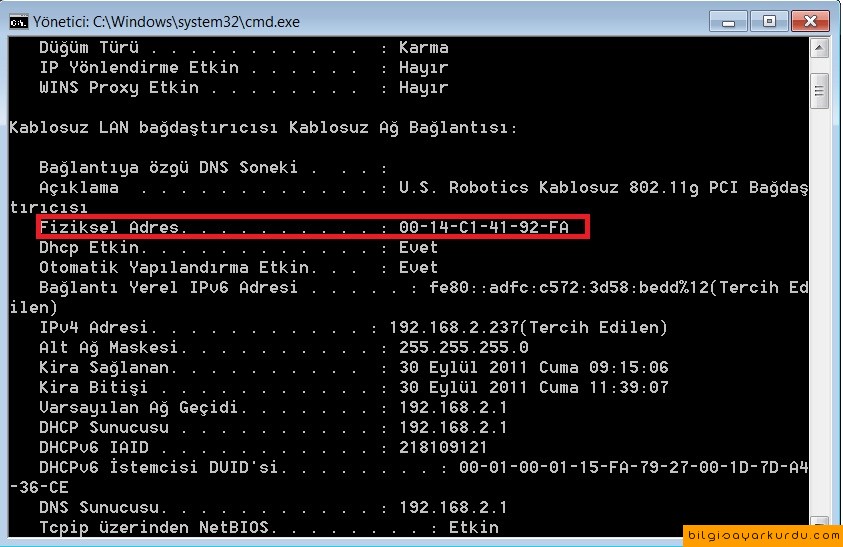Click lease obtained time 09:15:06
The width and height of the screenshot is (843, 547).
pyautogui.click(x=628, y=367)
